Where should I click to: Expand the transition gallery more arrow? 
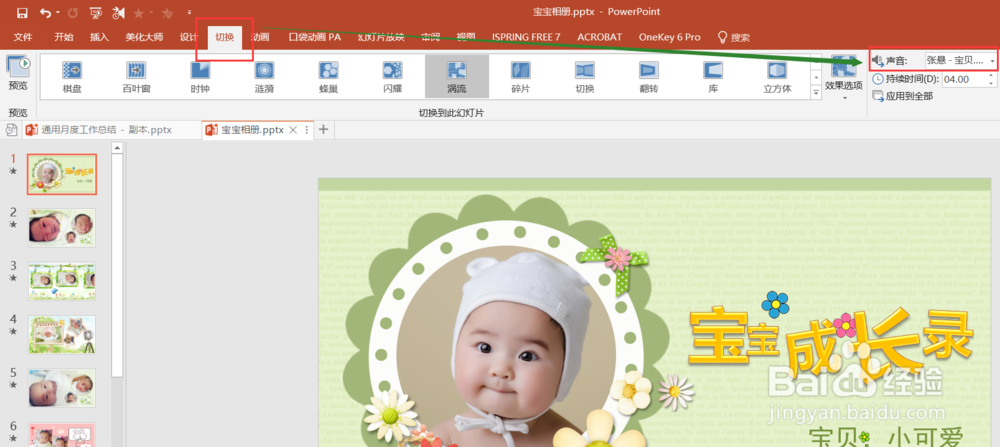(x=816, y=92)
